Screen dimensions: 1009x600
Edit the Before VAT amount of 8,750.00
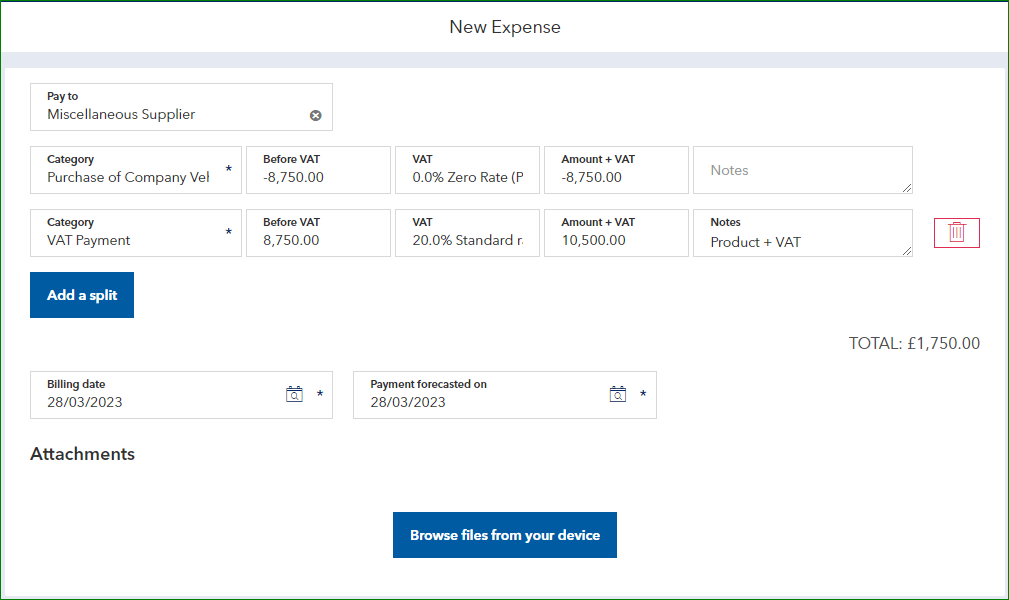[x=318, y=240]
